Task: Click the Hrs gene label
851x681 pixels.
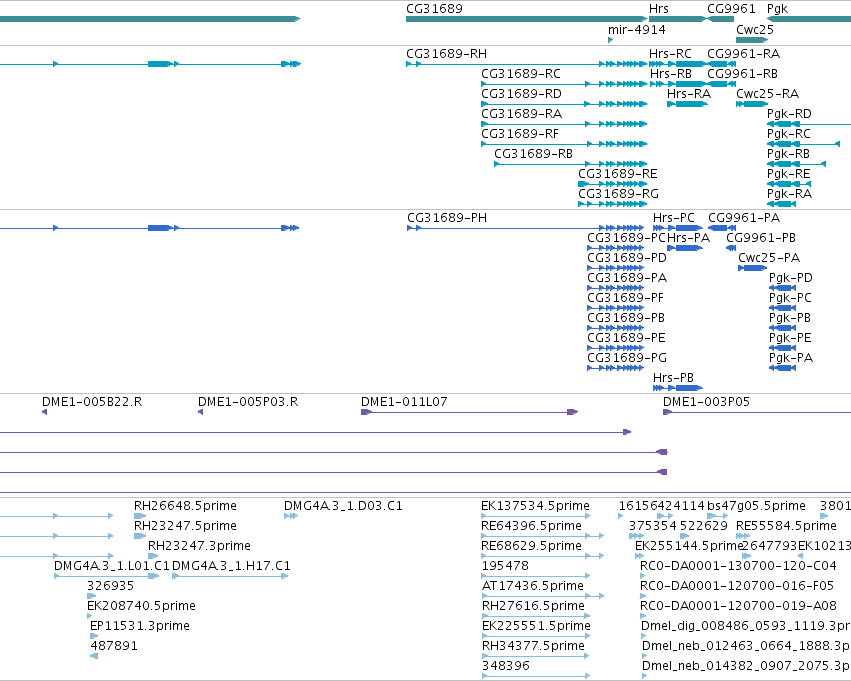Action: click(659, 9)
